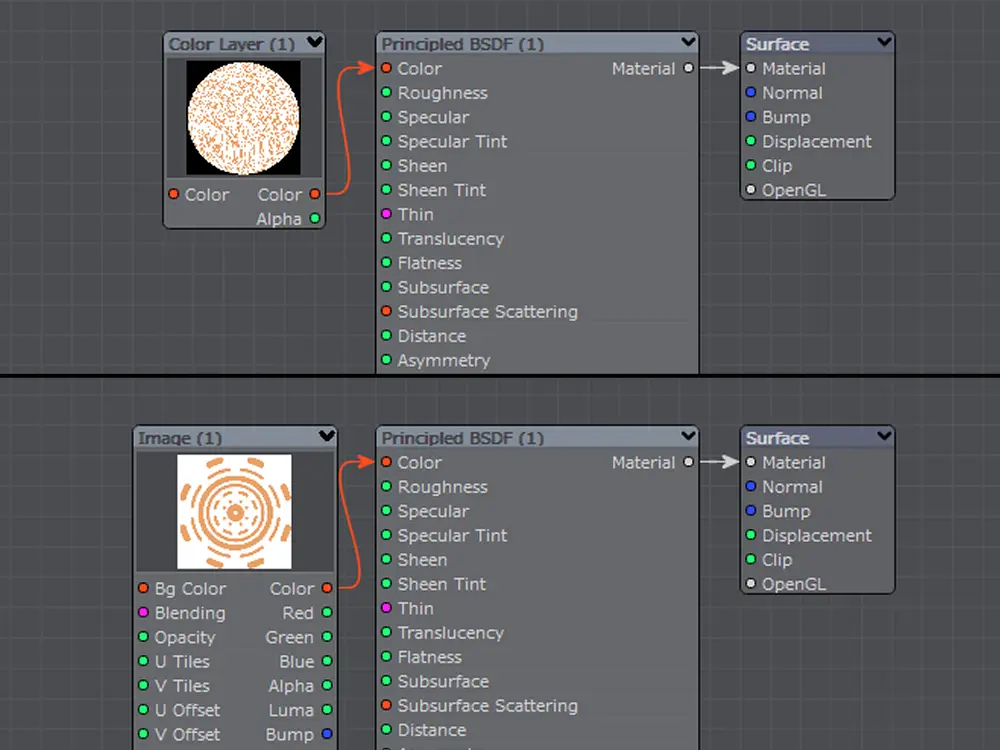Select the Opacity input socket on Image node
This screenshot has width=1000, height=750.
click(143, 637)
